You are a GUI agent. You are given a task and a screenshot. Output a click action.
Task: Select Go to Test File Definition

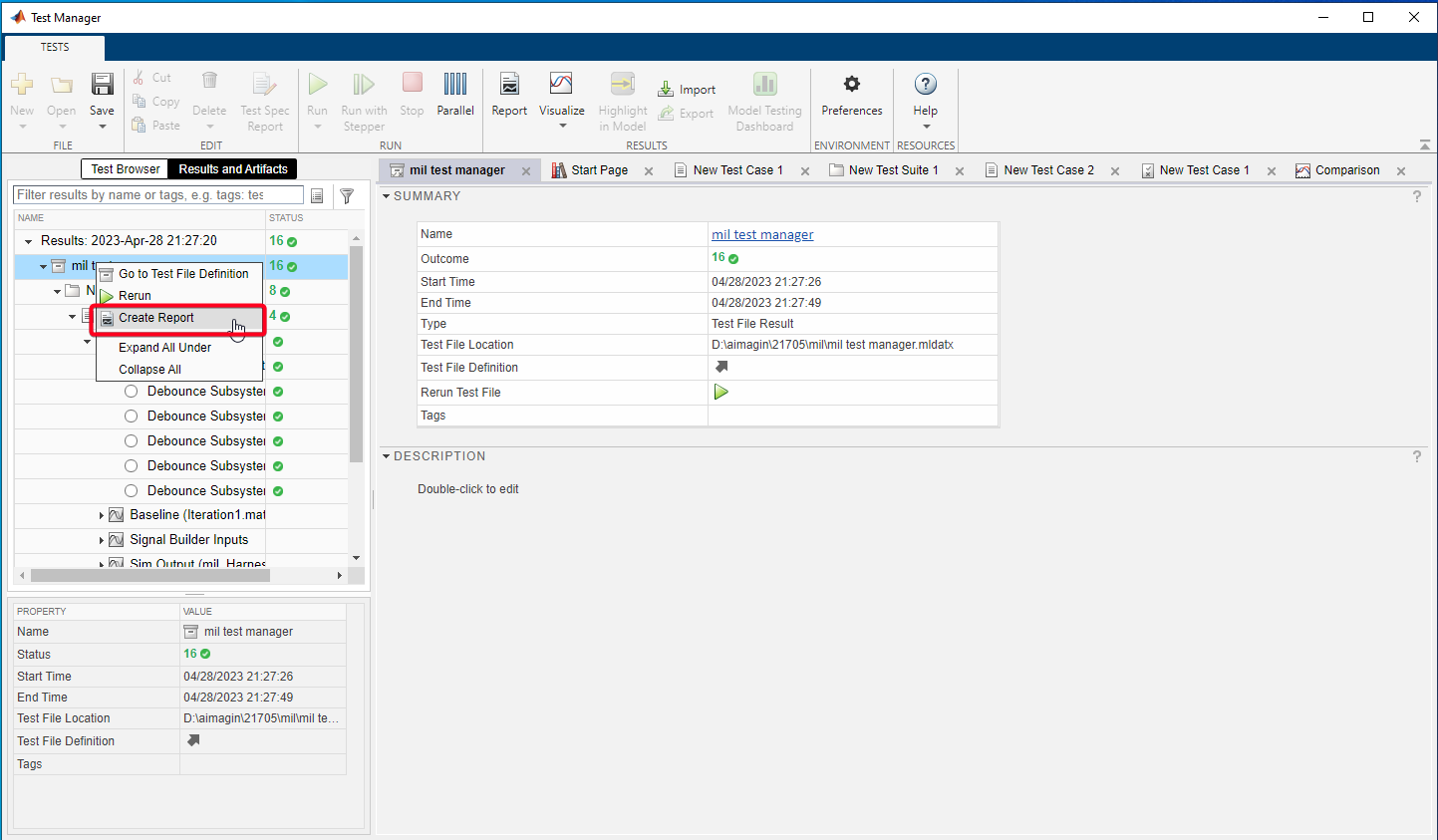[x=179, y=273]
